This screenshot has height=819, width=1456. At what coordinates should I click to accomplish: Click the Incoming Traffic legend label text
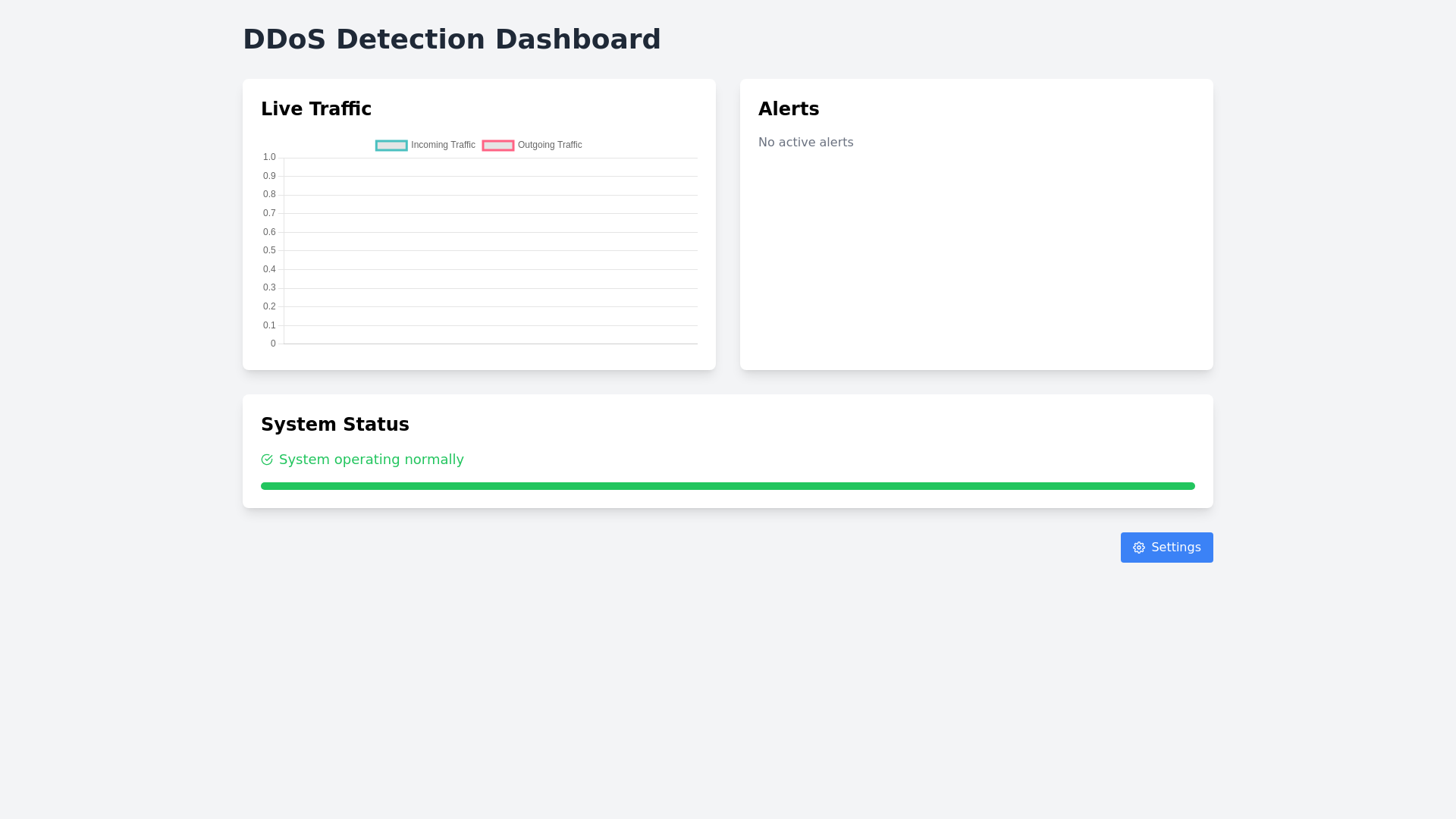coord(443,145)
